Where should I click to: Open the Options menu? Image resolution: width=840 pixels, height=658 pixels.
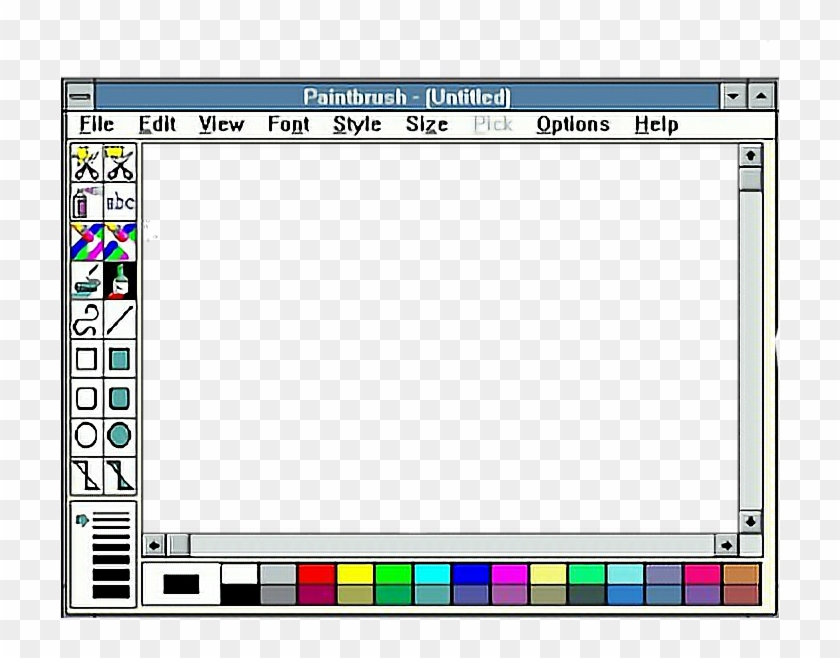coord(573,125)
